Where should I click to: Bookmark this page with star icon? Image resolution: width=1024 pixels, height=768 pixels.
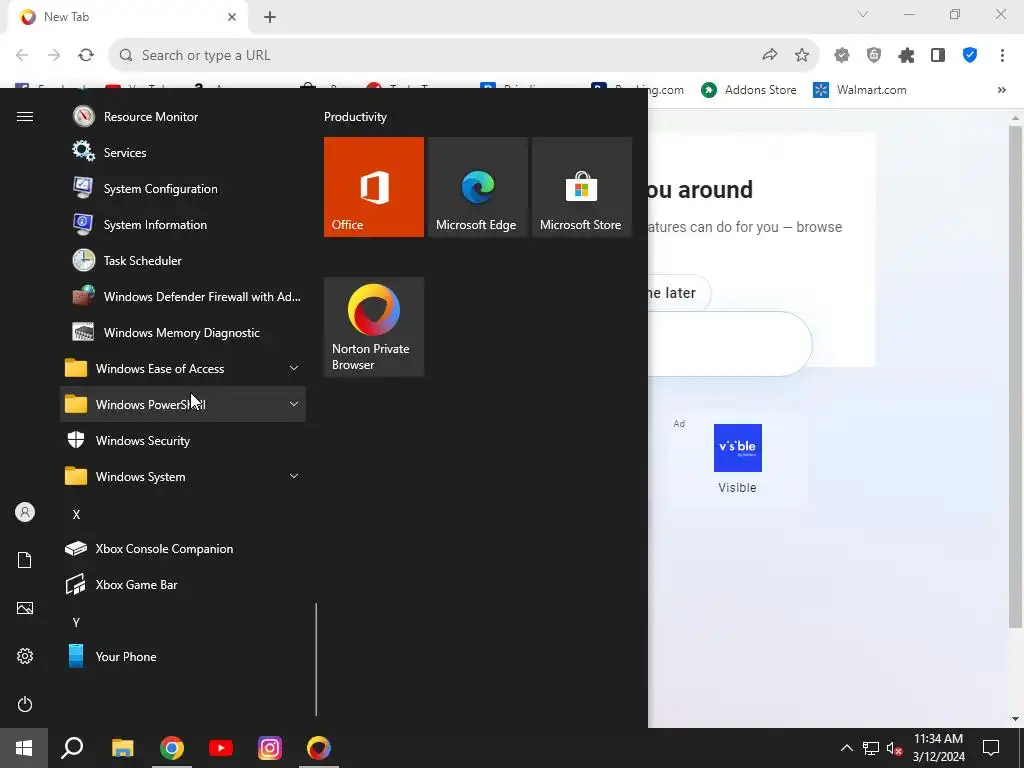[802, 56]
